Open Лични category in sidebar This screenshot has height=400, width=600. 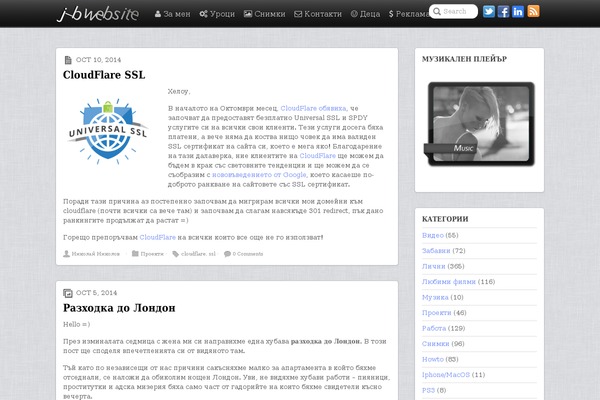point(434,266)
